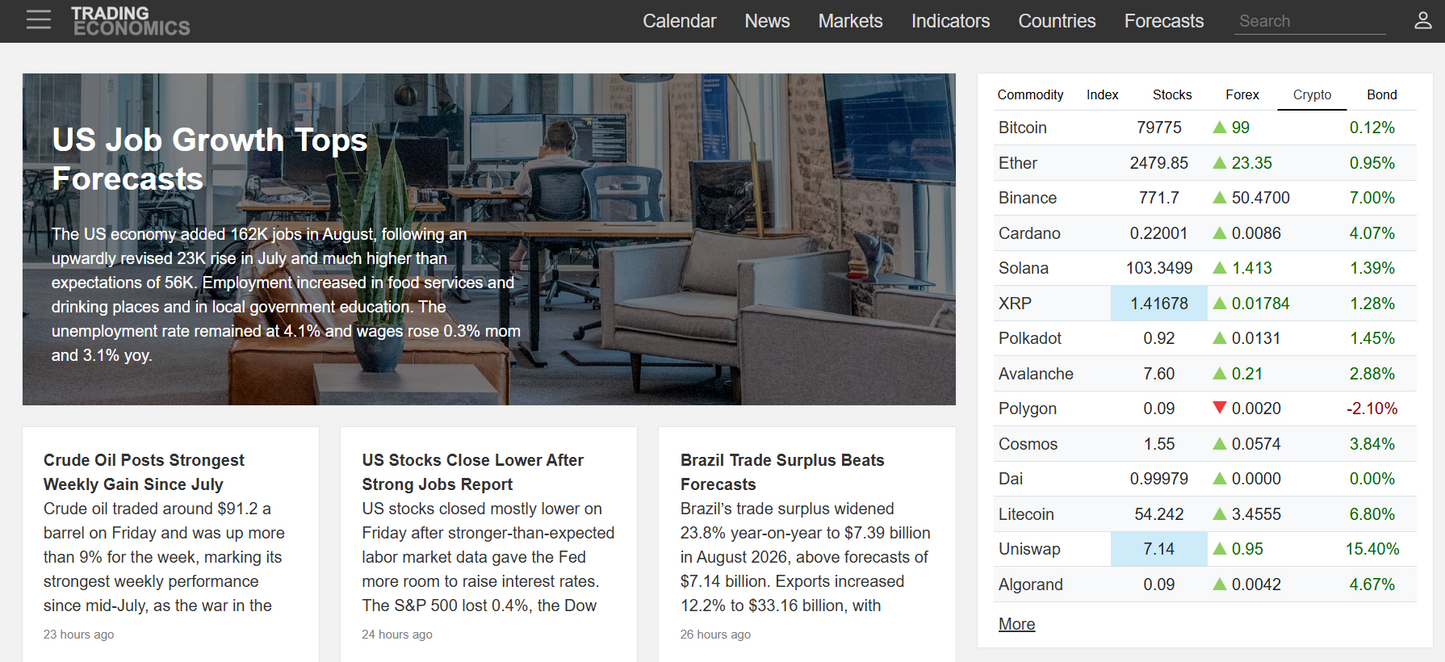Switch to the Index tab
The width and height of the screenshot is (1445, 662).
(x=1102, y=95)
